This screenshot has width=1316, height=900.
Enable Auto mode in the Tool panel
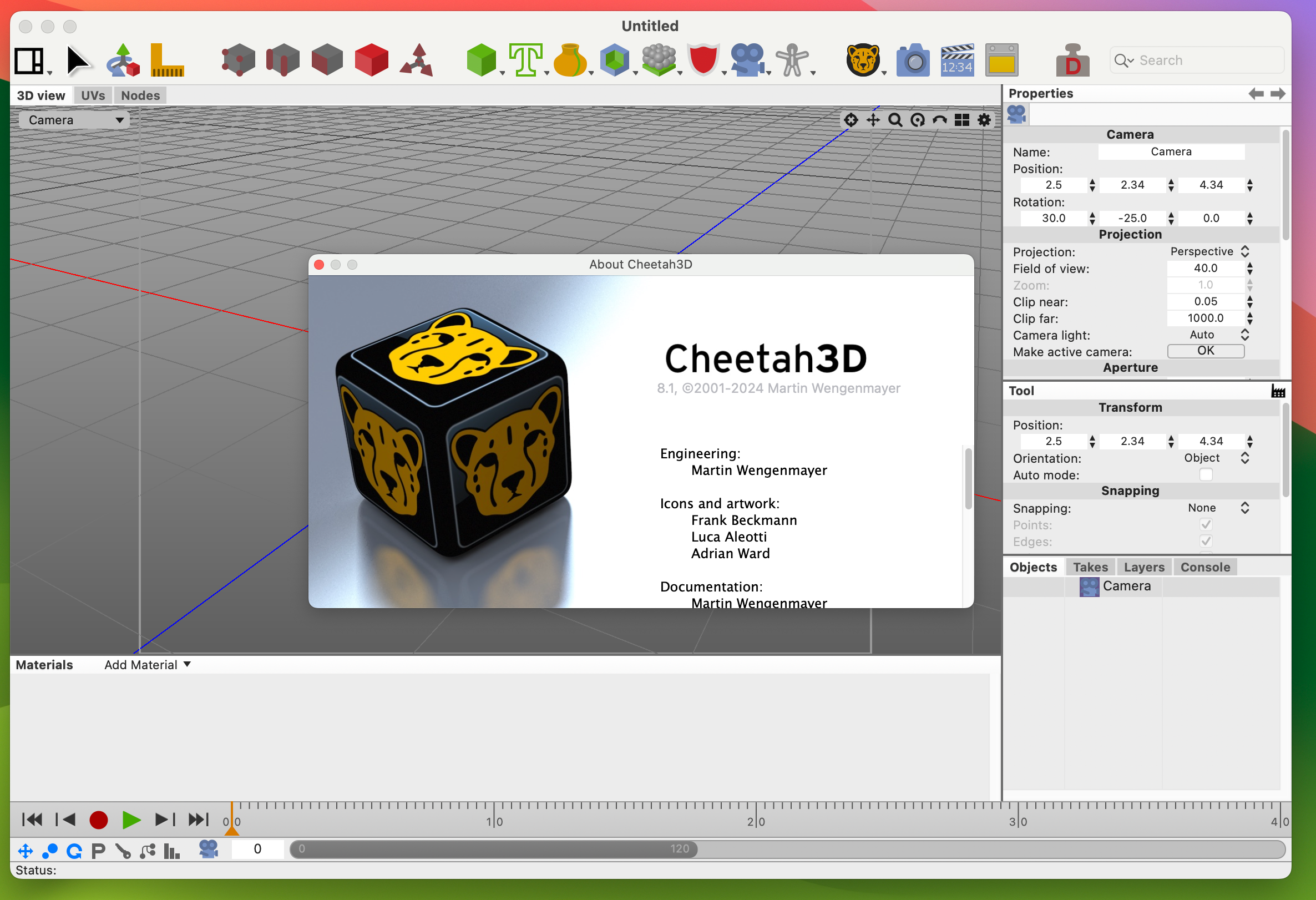(x=1206, y=474)
